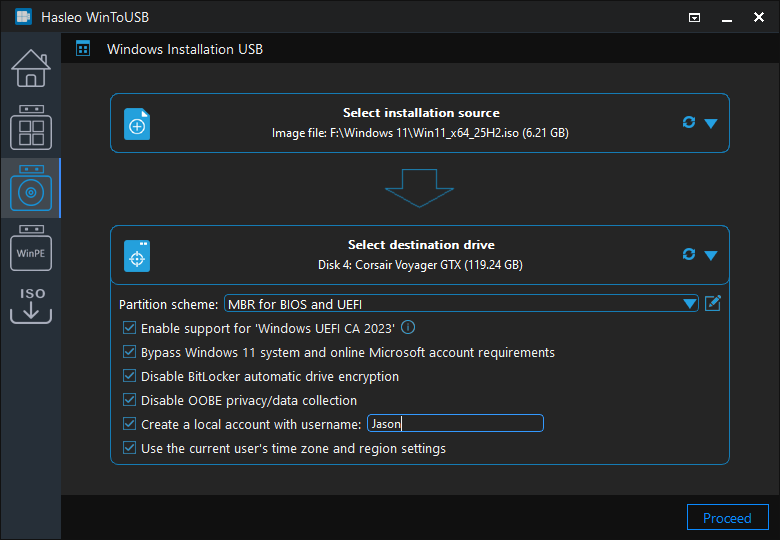Click Disk 4: Corsair Voyager GTX text
780x540 pixels.
pyautogui.click(x=420, y=265)
